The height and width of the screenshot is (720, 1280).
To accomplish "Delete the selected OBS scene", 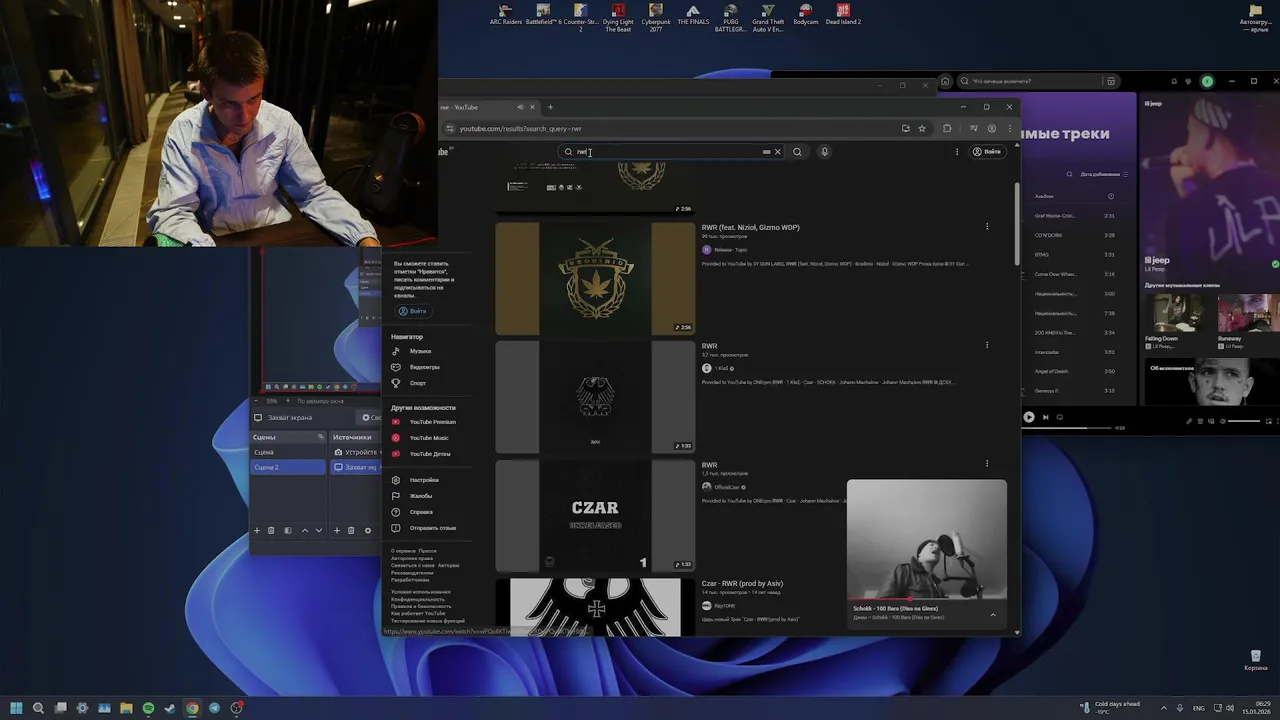I will [271, 530].
